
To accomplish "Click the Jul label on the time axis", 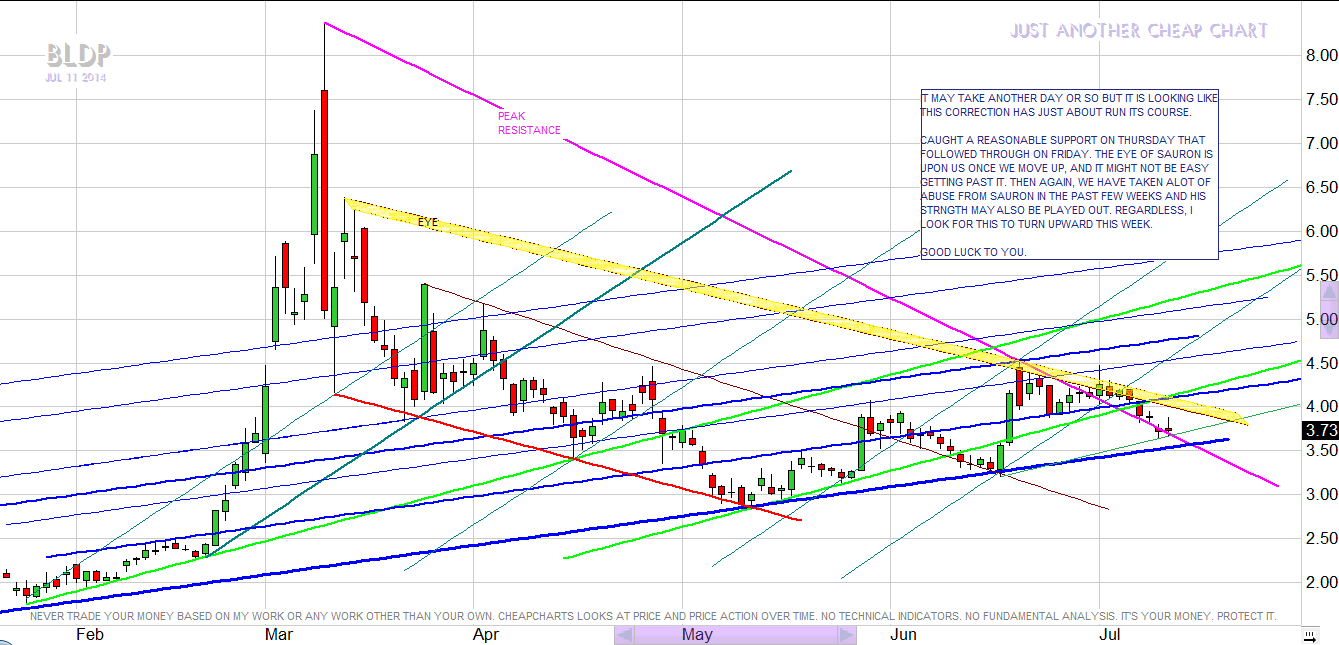I will (1109, 635).
